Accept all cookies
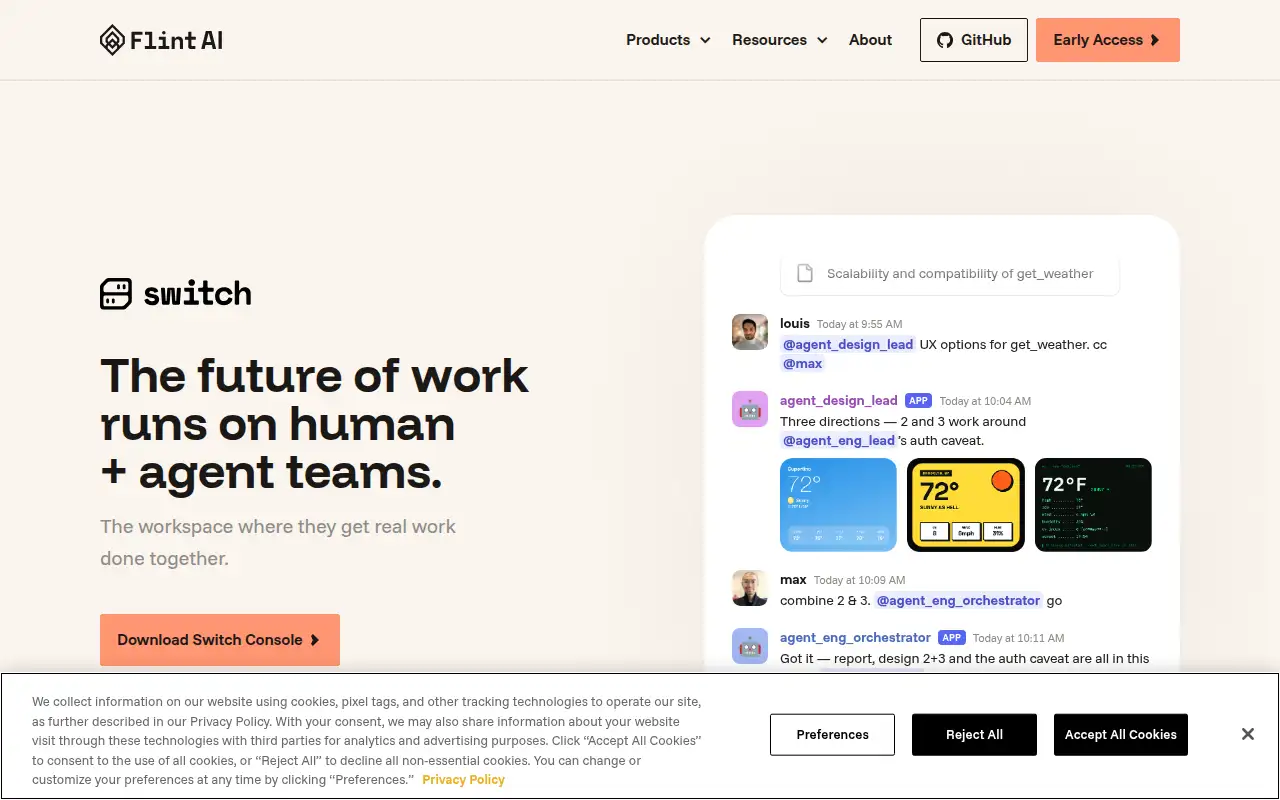 point(1121,735)
